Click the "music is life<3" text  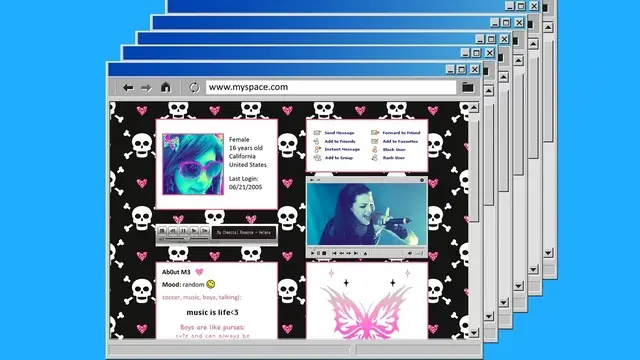pyautogui.click(x=212, y=312)
